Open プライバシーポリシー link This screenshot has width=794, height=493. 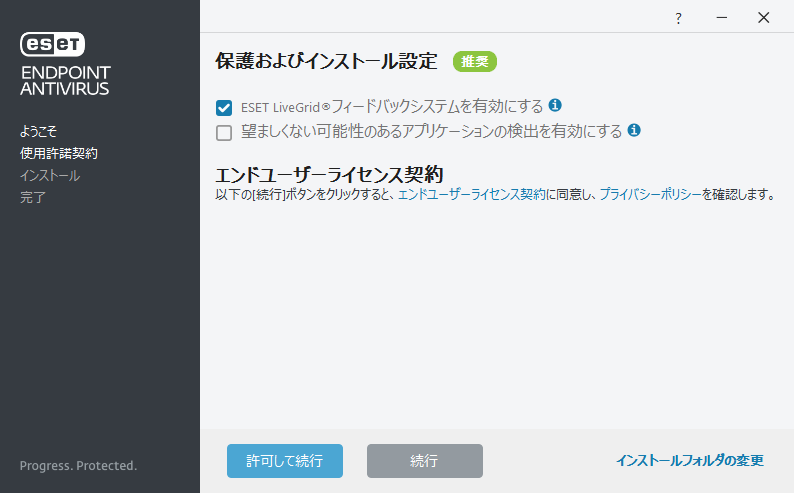pyautogui.click(x=650, y=194)
